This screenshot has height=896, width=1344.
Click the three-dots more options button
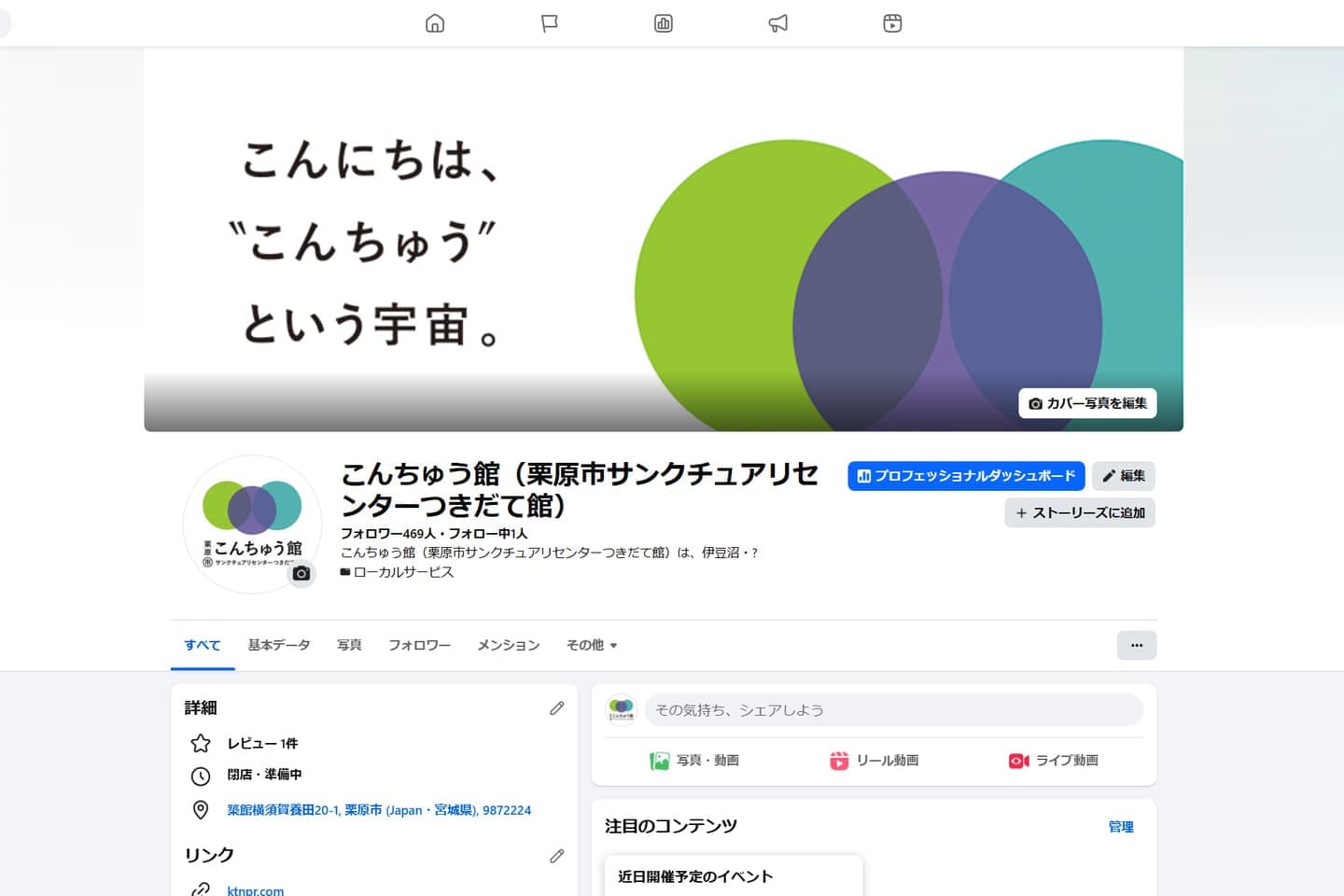point(1136,645)
